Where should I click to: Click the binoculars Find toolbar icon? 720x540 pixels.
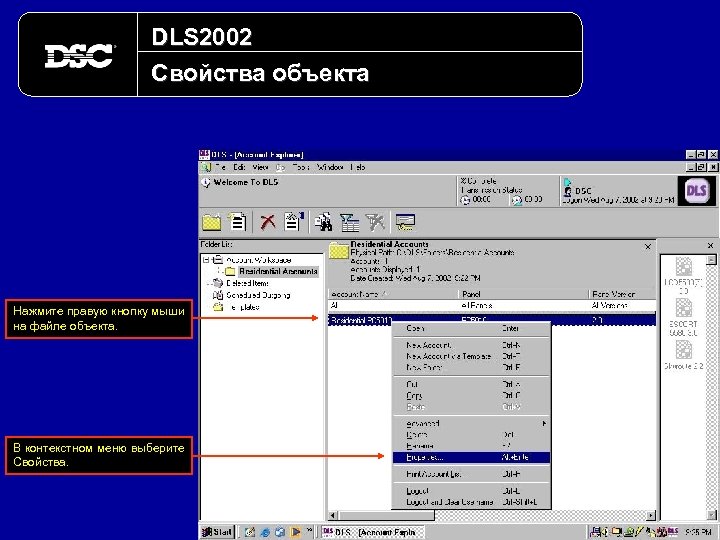[324, 222]
